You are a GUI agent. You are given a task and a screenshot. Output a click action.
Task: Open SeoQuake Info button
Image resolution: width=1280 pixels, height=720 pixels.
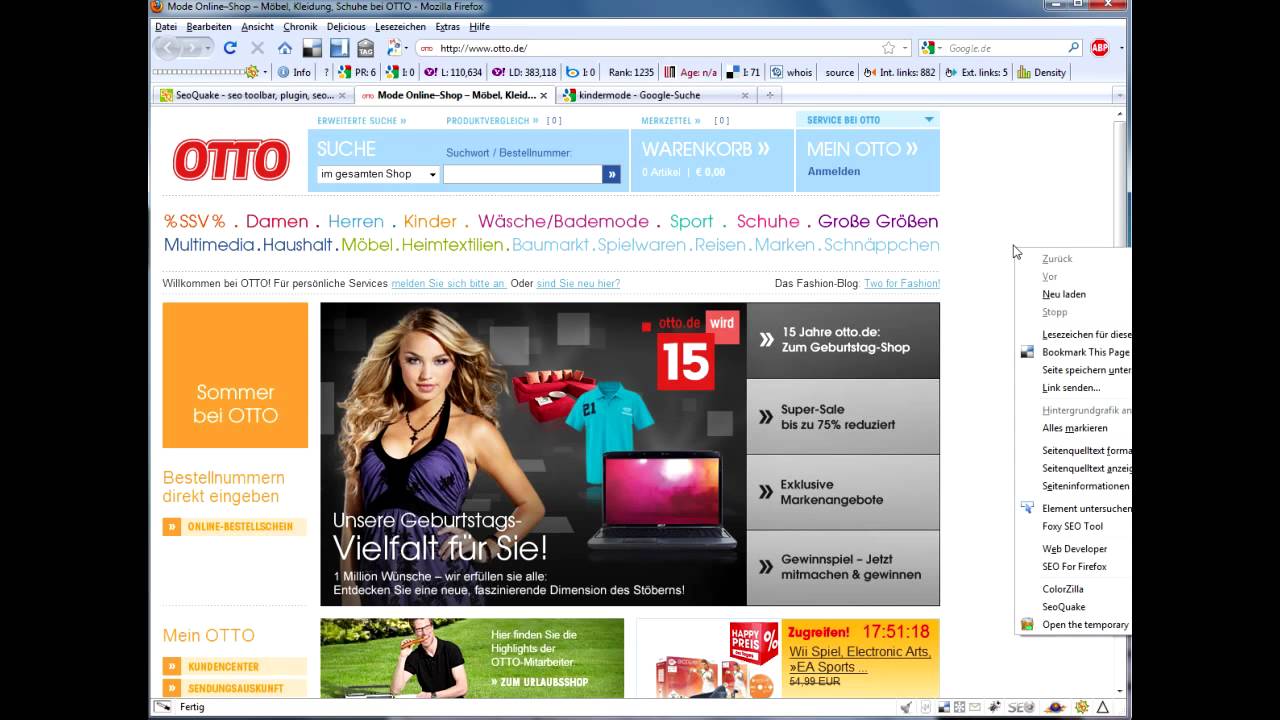pos(294,72)
